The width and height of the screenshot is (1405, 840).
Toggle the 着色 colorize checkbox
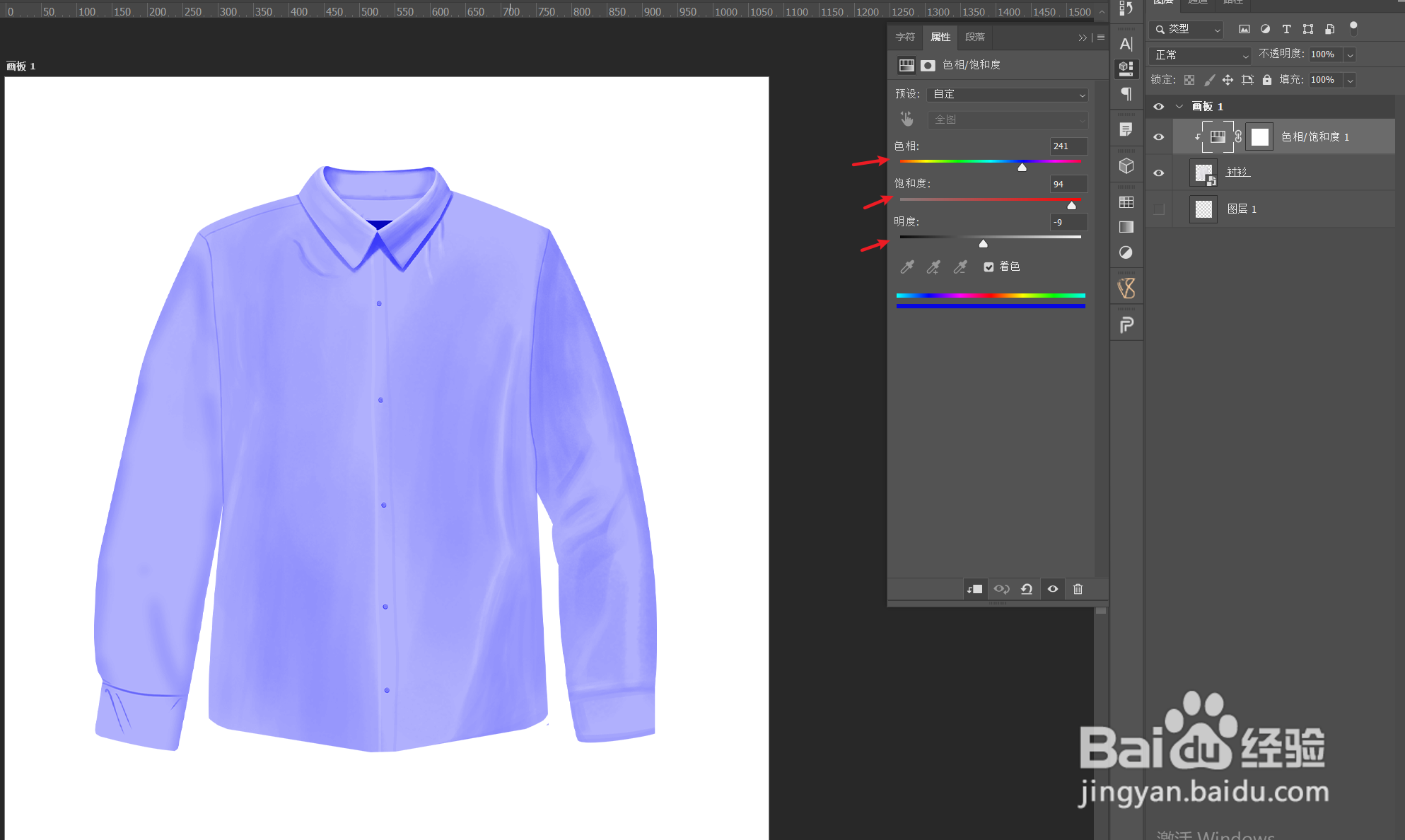click(x=989, y=267)
